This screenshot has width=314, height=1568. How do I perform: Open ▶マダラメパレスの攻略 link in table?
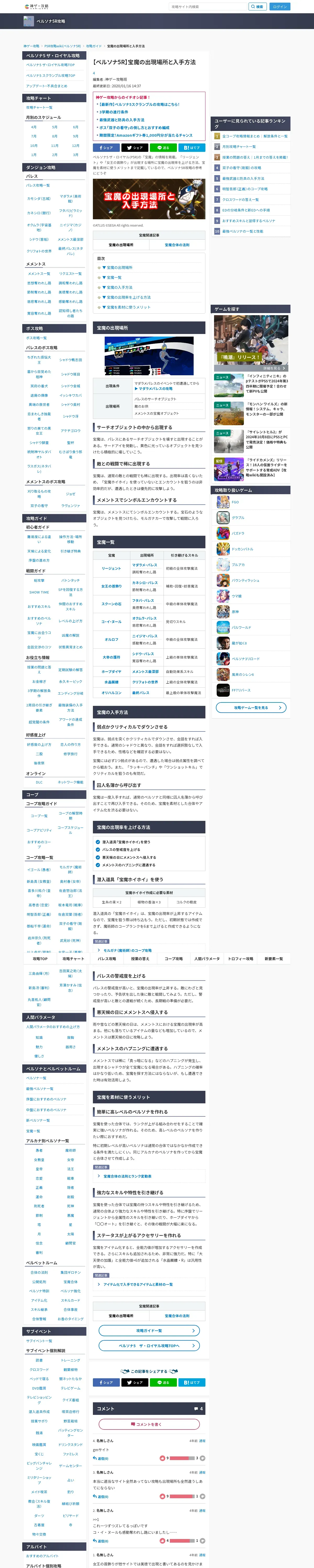pyautogui.click(x=154, y=388)
